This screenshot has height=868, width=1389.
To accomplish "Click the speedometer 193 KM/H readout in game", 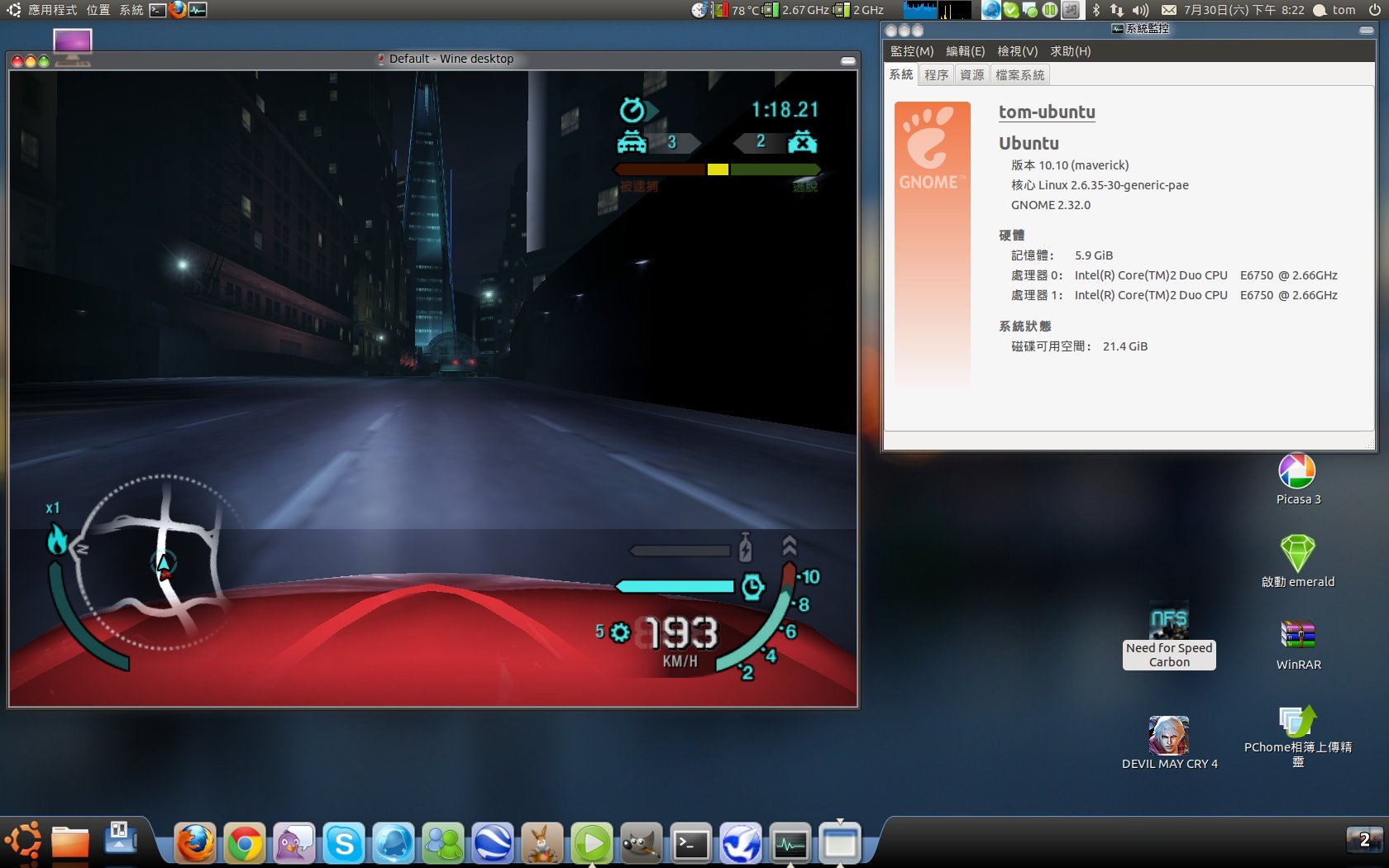I will [681, 641].
